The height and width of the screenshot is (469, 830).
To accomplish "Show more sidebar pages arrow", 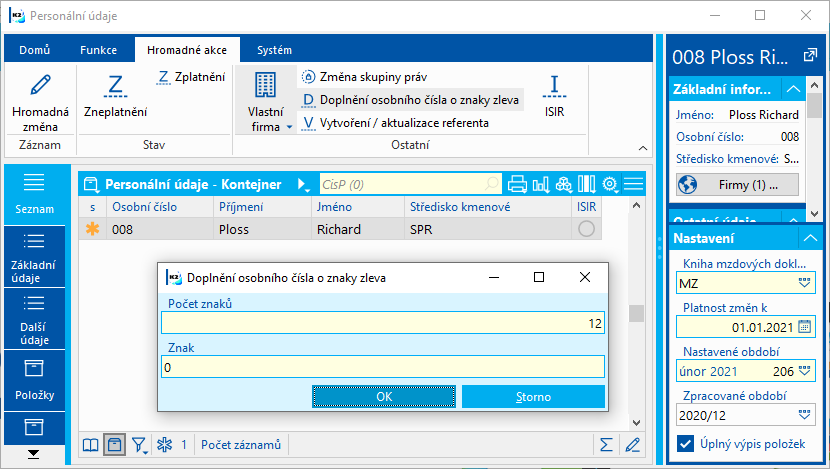I will point(33,454).
